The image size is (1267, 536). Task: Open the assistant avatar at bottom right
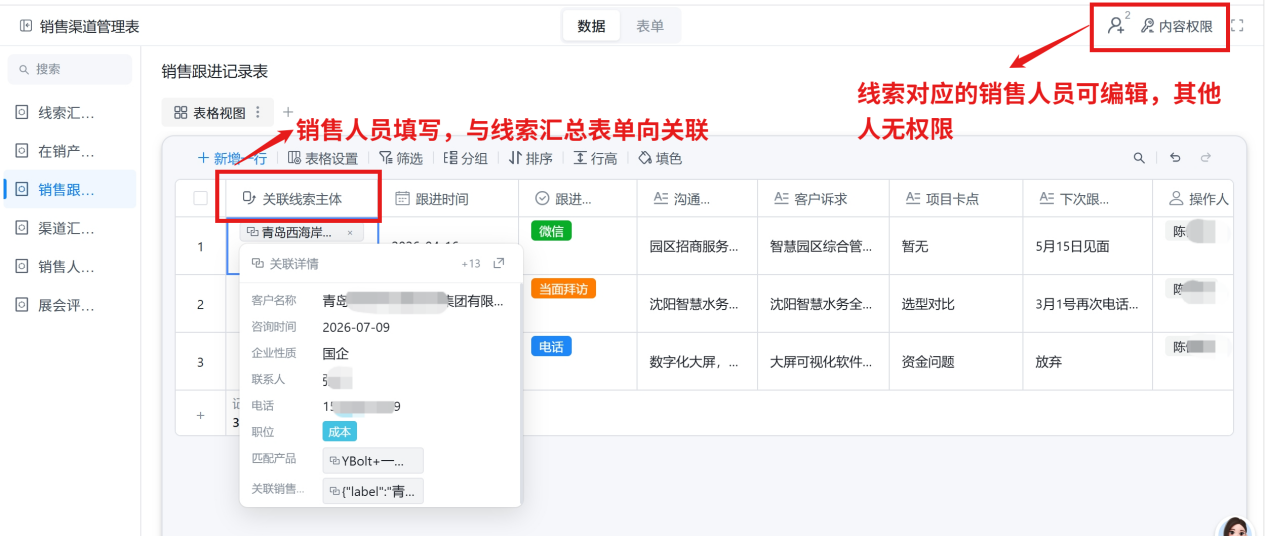(x=1237, y=527)
